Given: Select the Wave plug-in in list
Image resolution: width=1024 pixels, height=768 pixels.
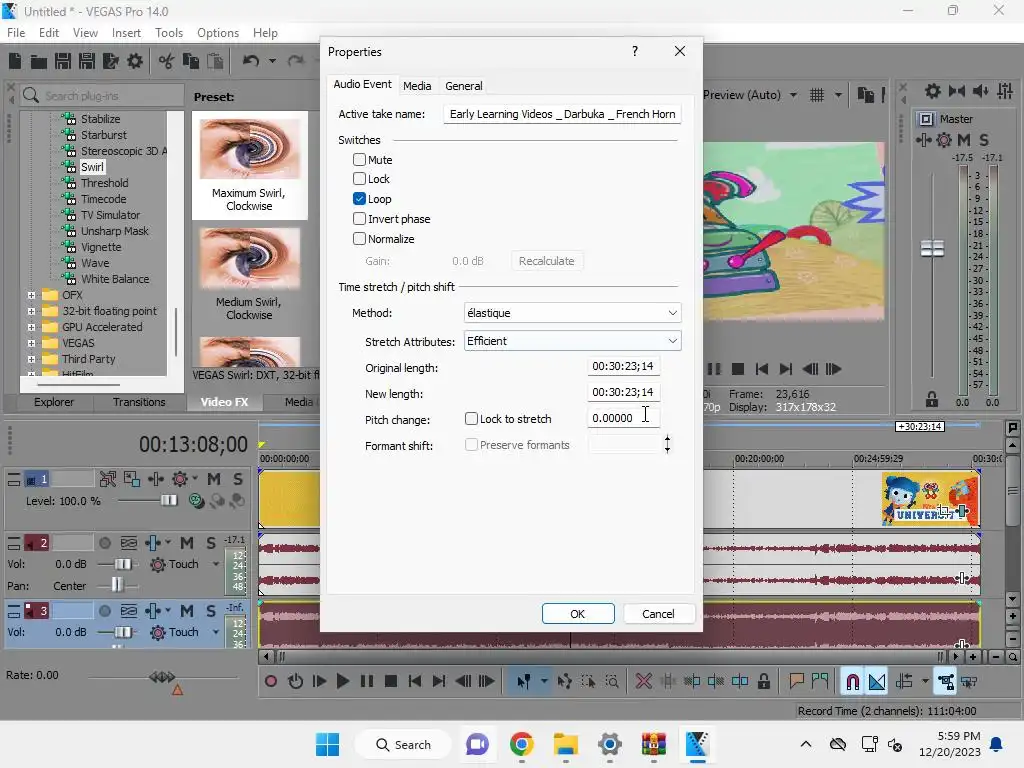Looking at the screenshot, I should click(95, 263).
